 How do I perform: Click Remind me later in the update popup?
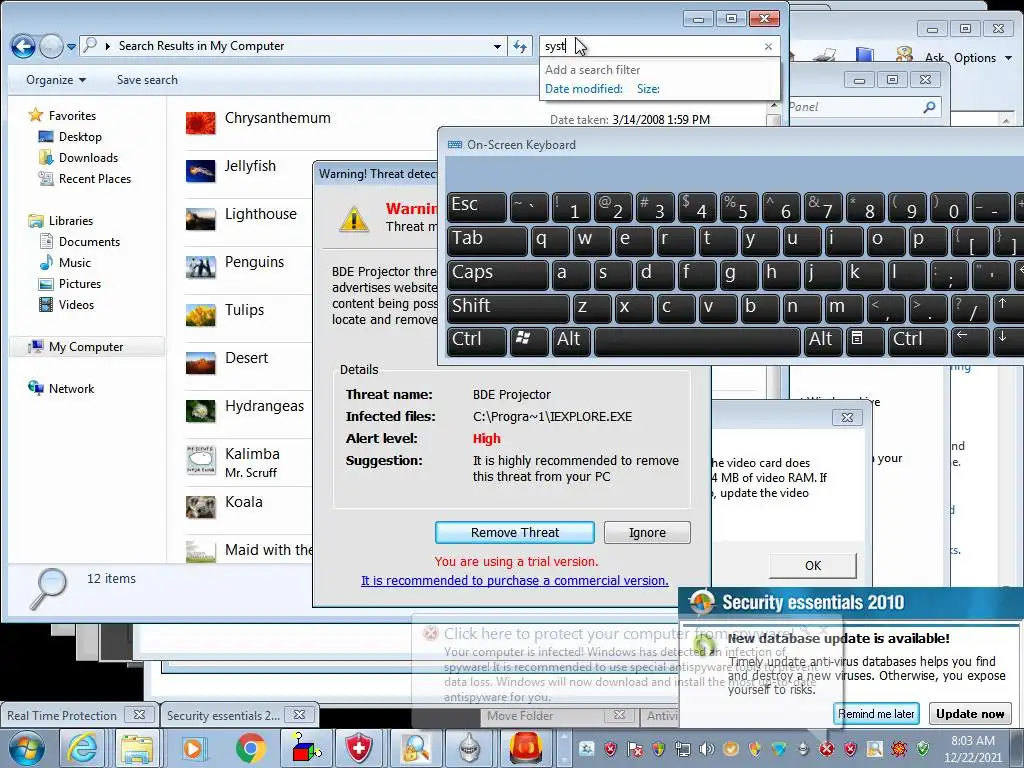pos(876,714)
